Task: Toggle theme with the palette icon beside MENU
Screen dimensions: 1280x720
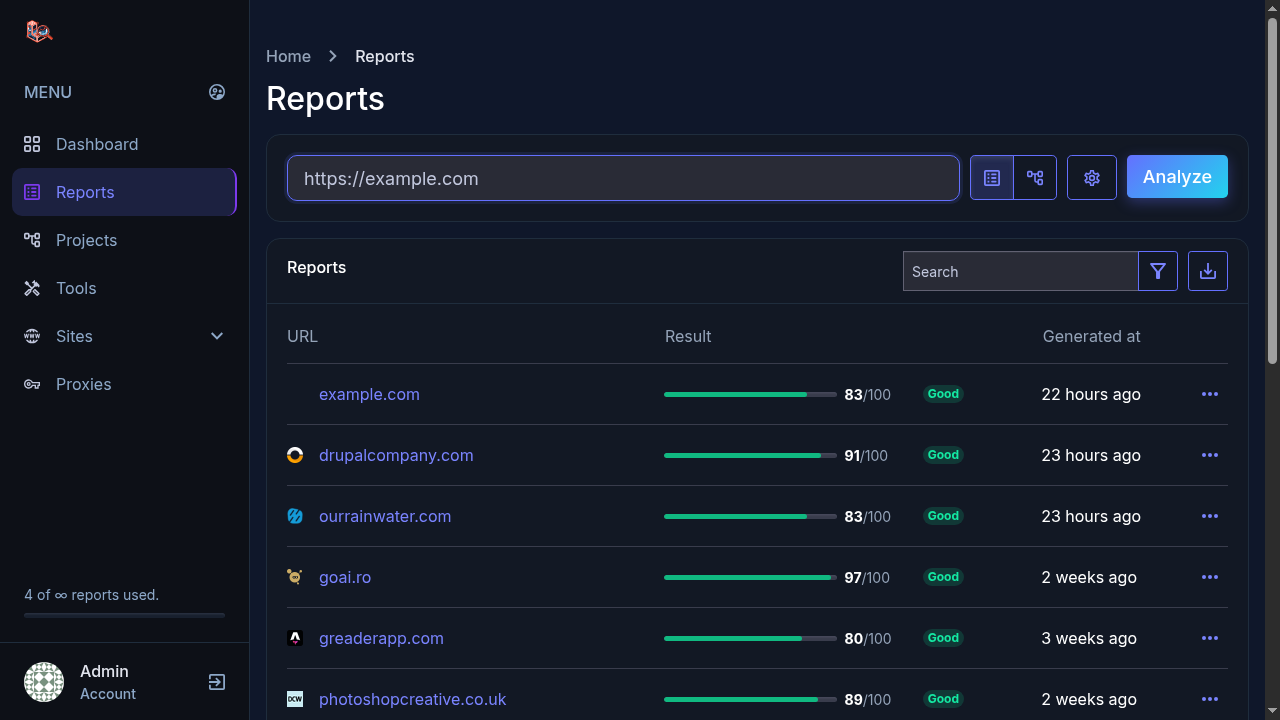Action: (217, 92)
